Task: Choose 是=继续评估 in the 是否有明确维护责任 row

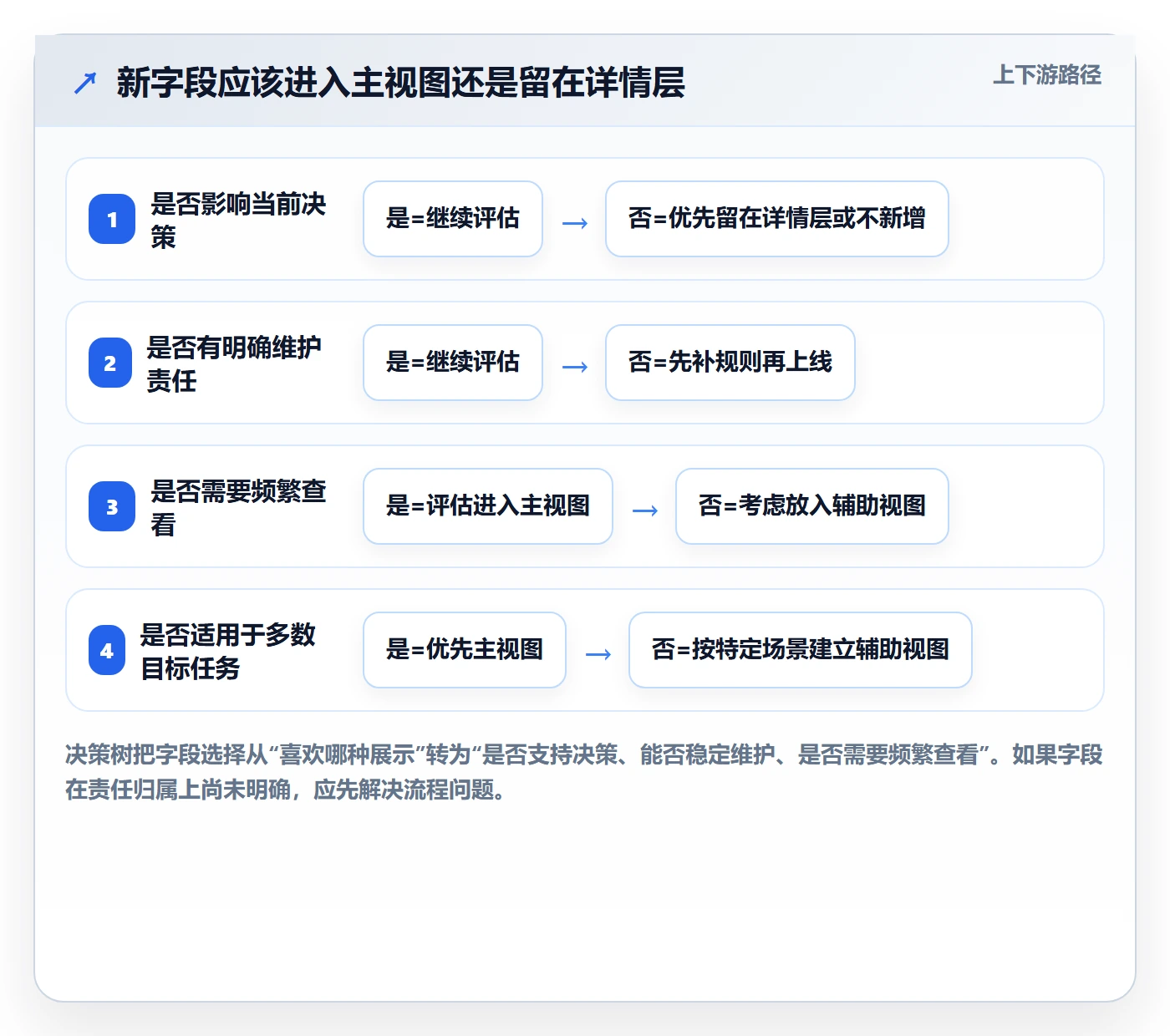Action: pos(453,363)
